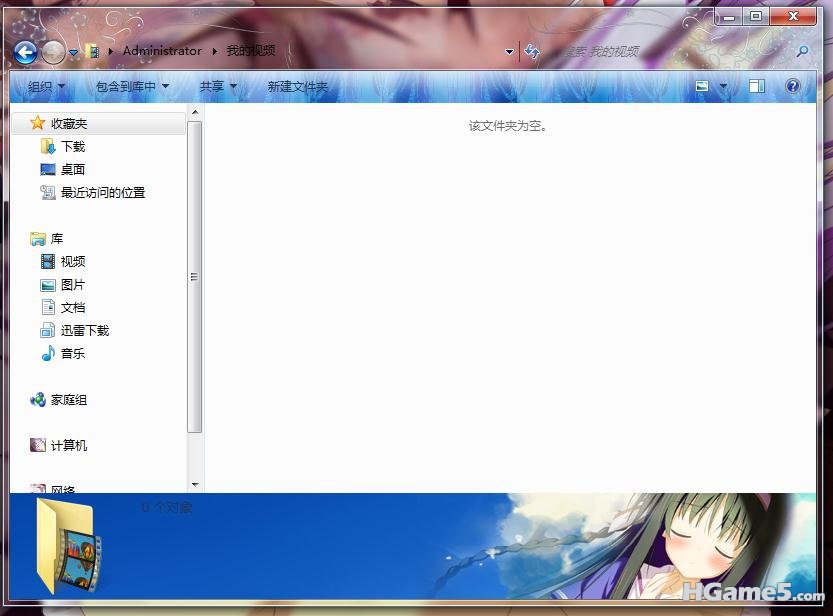Click the 收藏夹 star icon
Viewport: 833px width, 616px height.
tap(37, 123)
